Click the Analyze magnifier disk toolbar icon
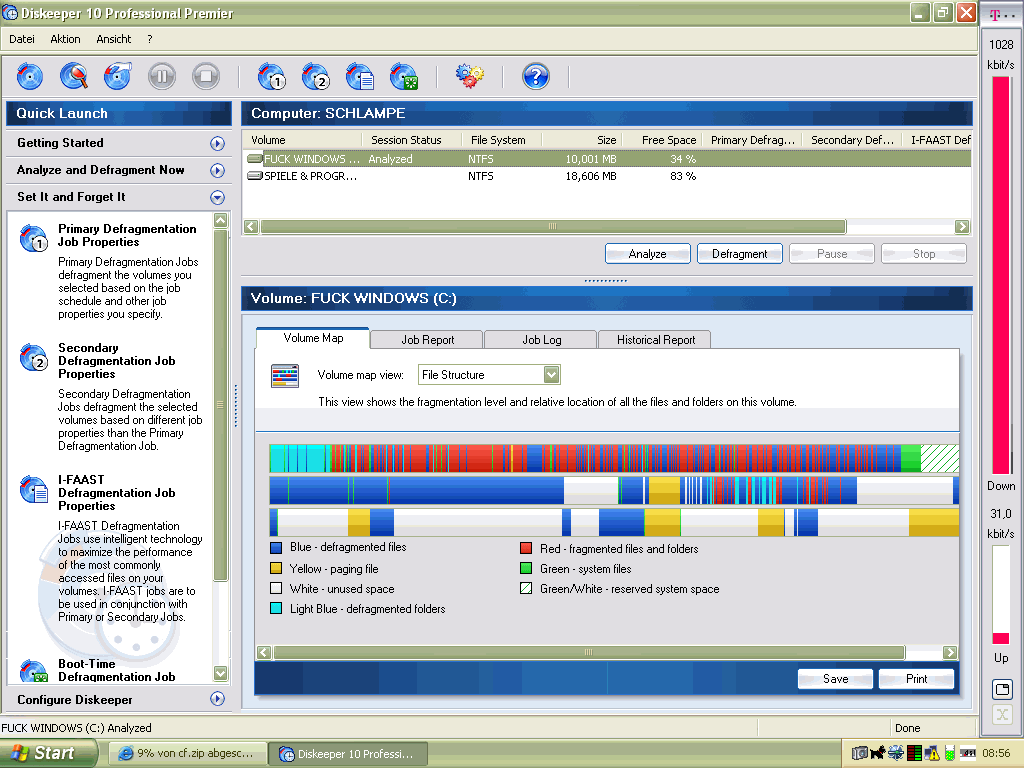 click(x=74, y=76)
